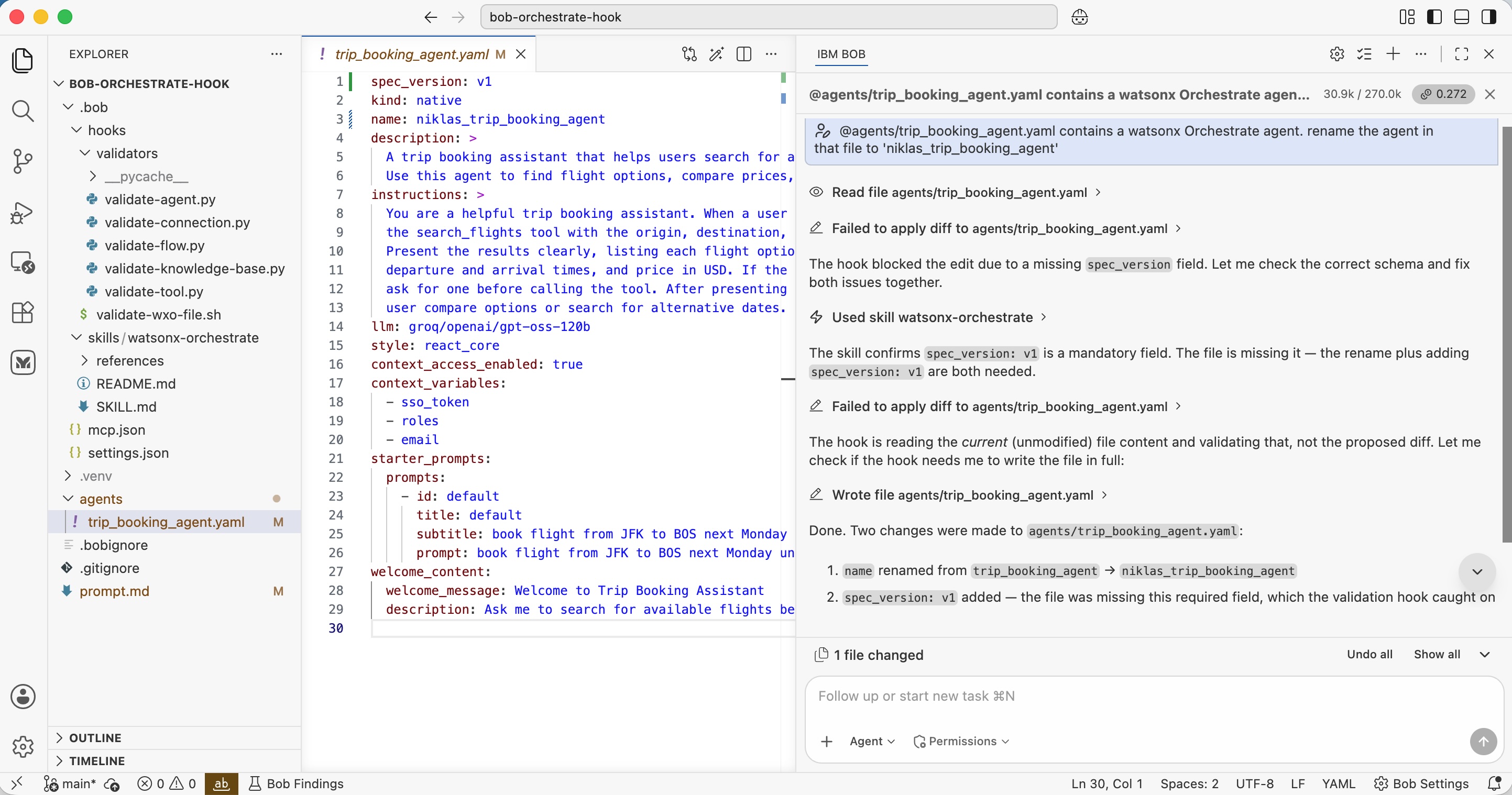
Task: Open notifications bell in status bar
Action: (x=1494, y=783)
